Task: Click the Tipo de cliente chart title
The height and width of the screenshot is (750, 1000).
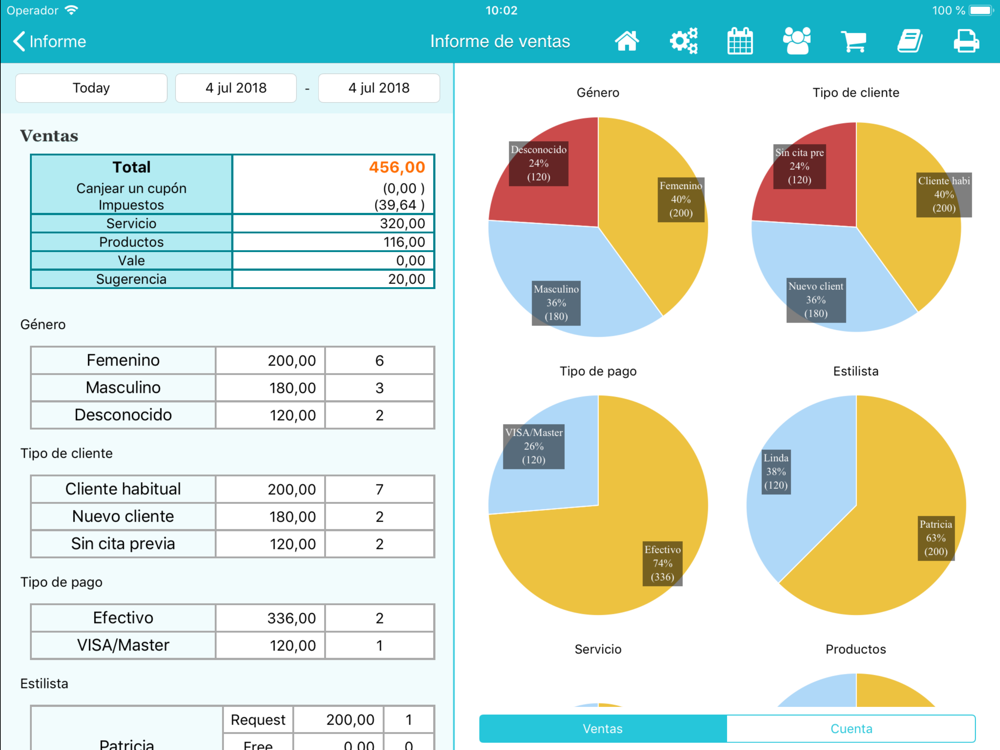Action: pyautogui.click(x=856, y=92)
